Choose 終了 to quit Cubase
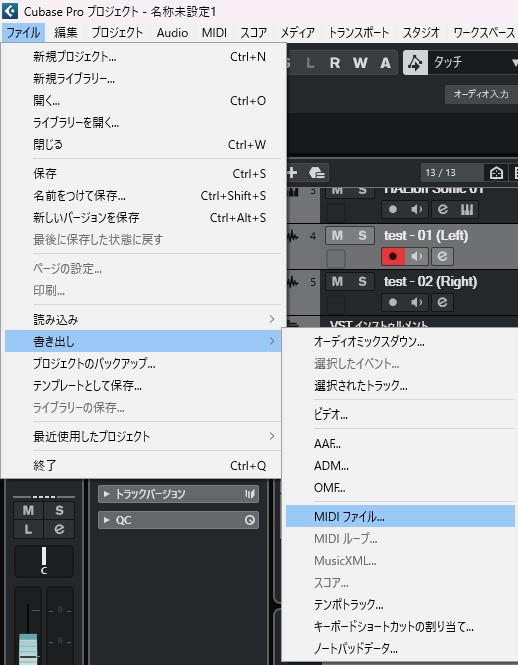Viewport: 518px width, 665px height. [x=143, y=466]
